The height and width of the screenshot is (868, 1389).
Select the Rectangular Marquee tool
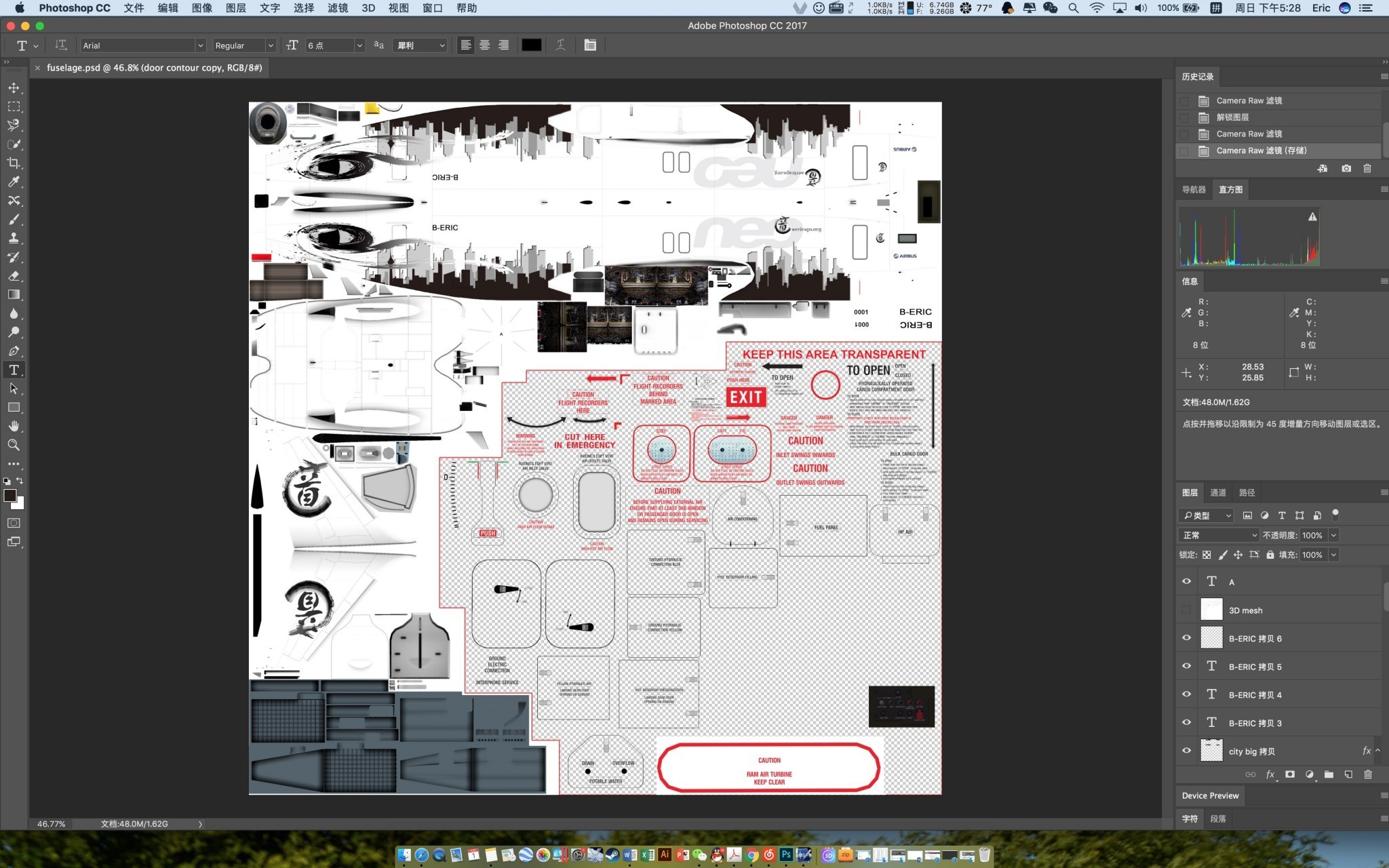14,107
